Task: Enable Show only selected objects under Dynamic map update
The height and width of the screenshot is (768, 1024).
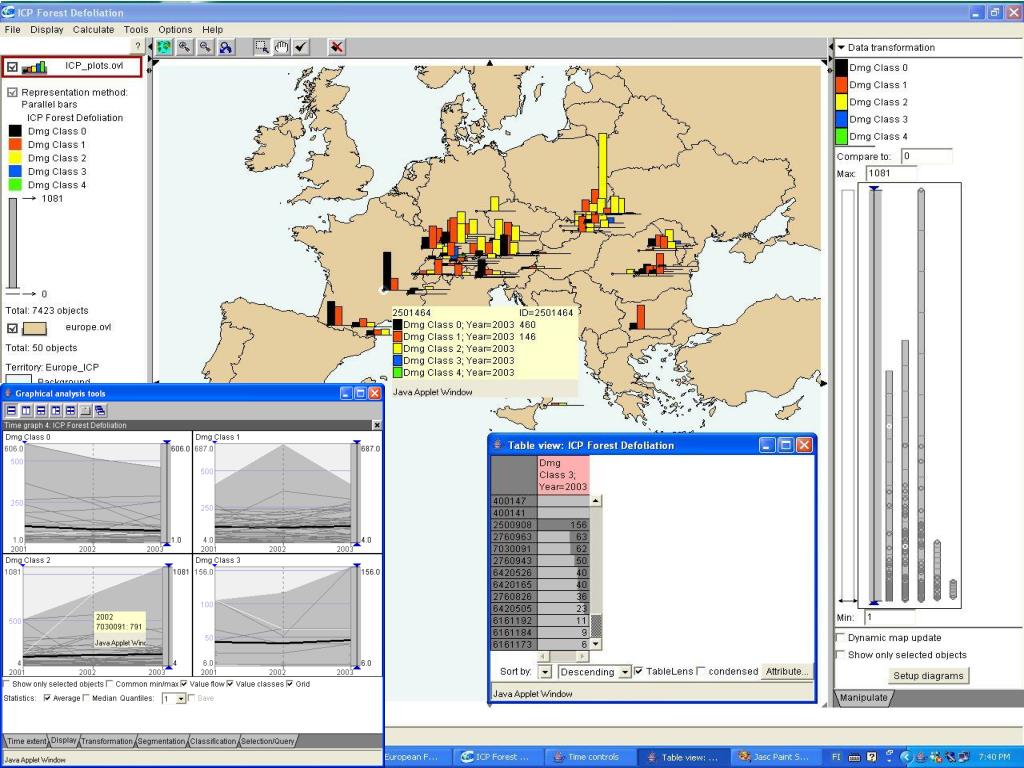Action: pos(841,655)
